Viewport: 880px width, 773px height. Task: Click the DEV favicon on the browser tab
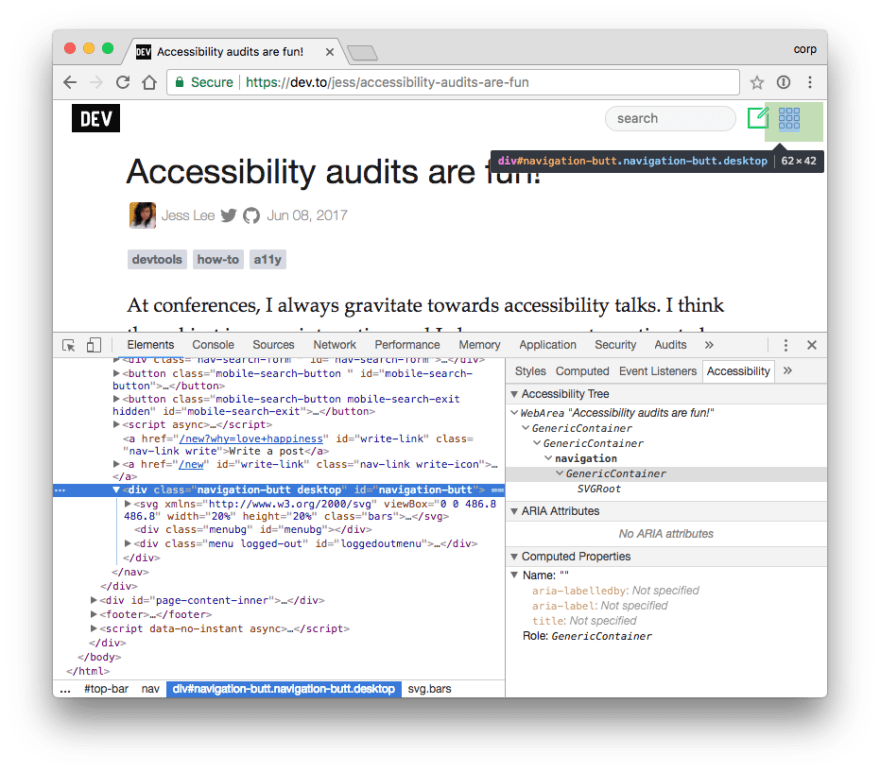click(144, 52)
